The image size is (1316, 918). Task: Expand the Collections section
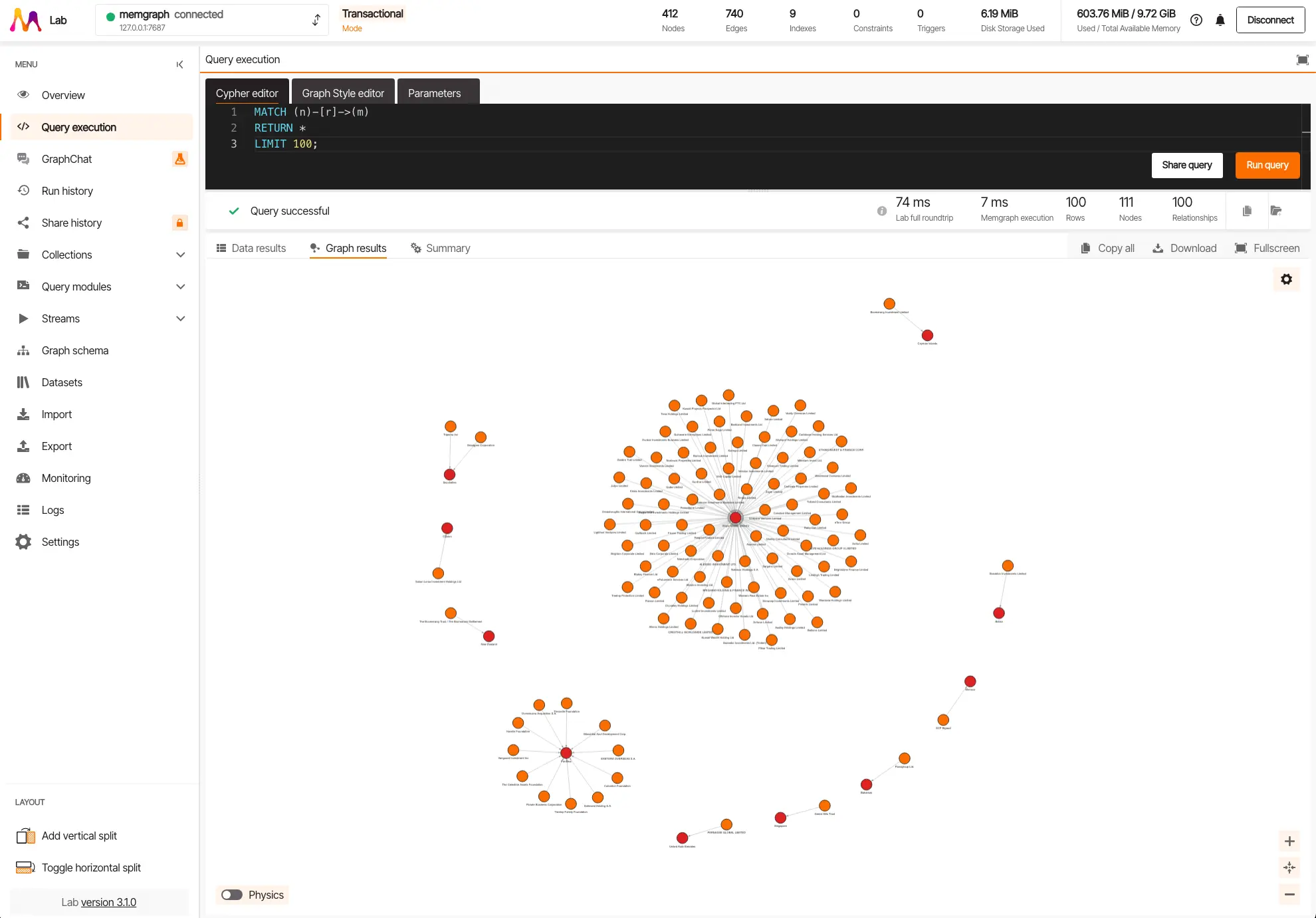pyautogui.click(x=180, y=255)
